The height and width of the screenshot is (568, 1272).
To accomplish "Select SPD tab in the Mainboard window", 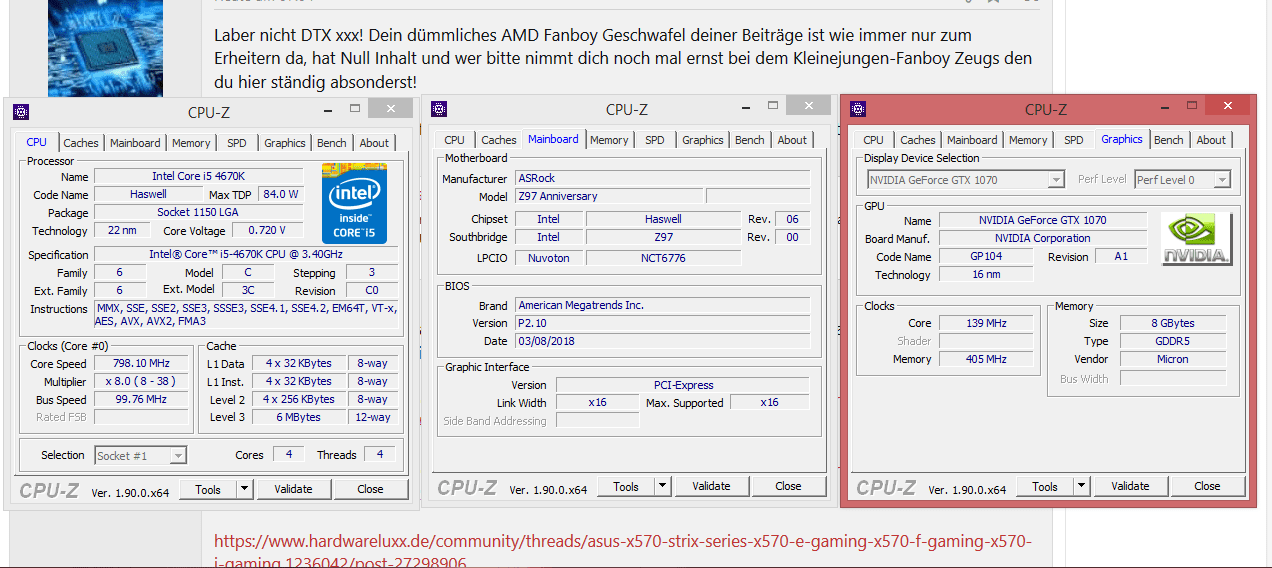I will 655,140.
